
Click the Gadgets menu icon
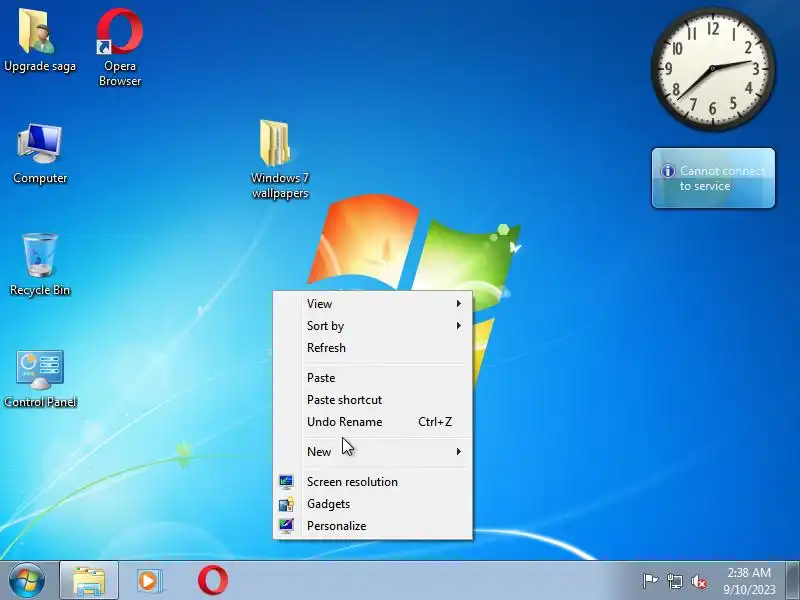coord(286,504)
